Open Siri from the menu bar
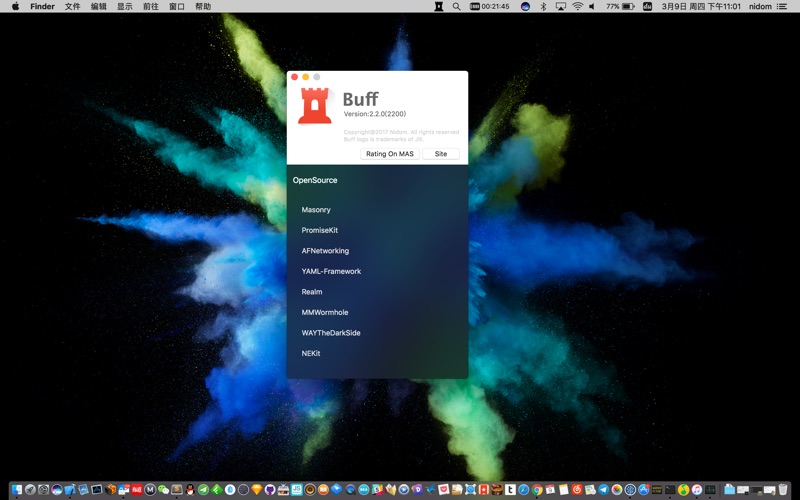The height and width of the screenshot is (500, 800). 526,6
